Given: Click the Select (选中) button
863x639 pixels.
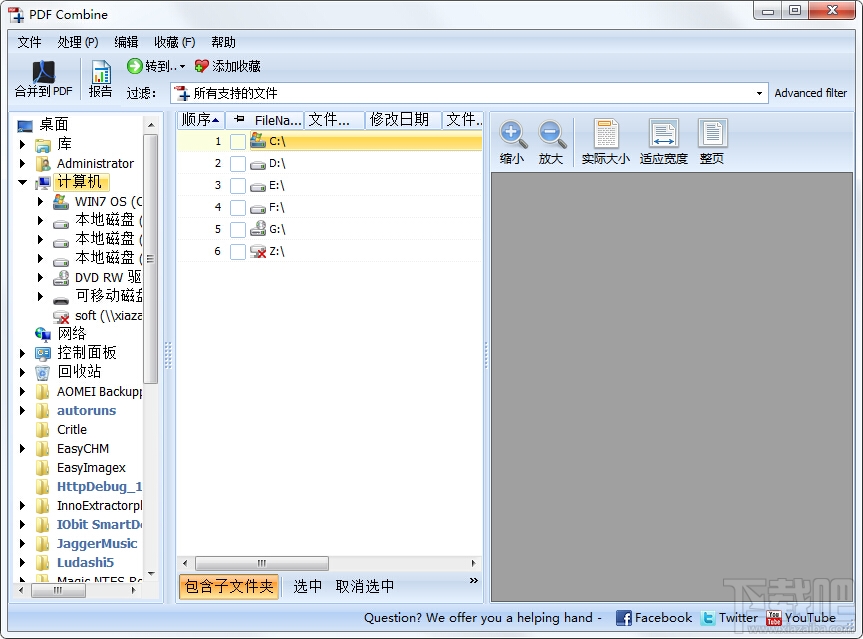Looking at the screenshot, I should pyautogui.click(x=307, y=587).
